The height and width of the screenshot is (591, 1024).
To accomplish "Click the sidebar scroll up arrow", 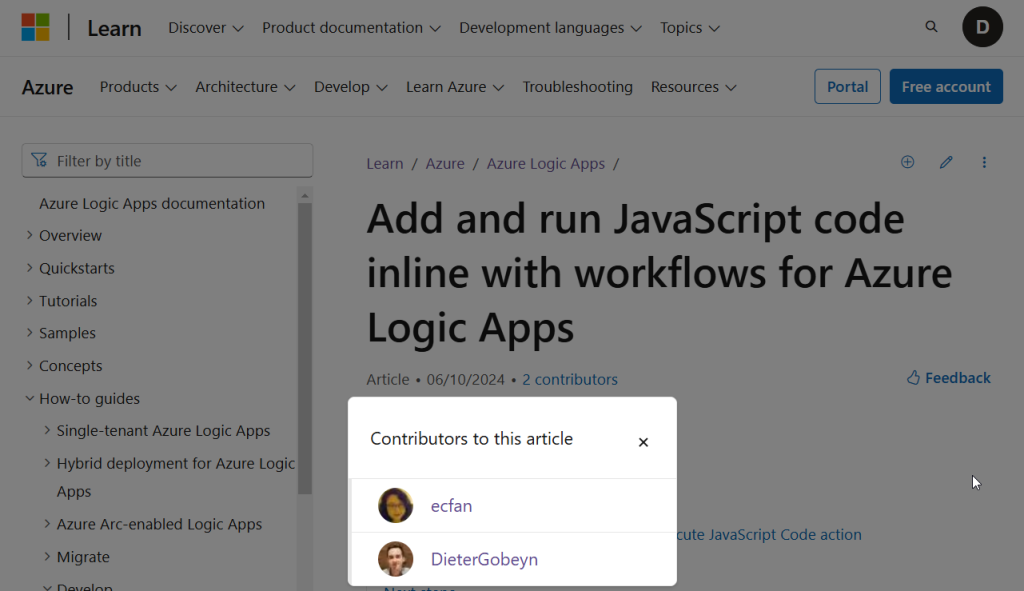I will (305, 195).
